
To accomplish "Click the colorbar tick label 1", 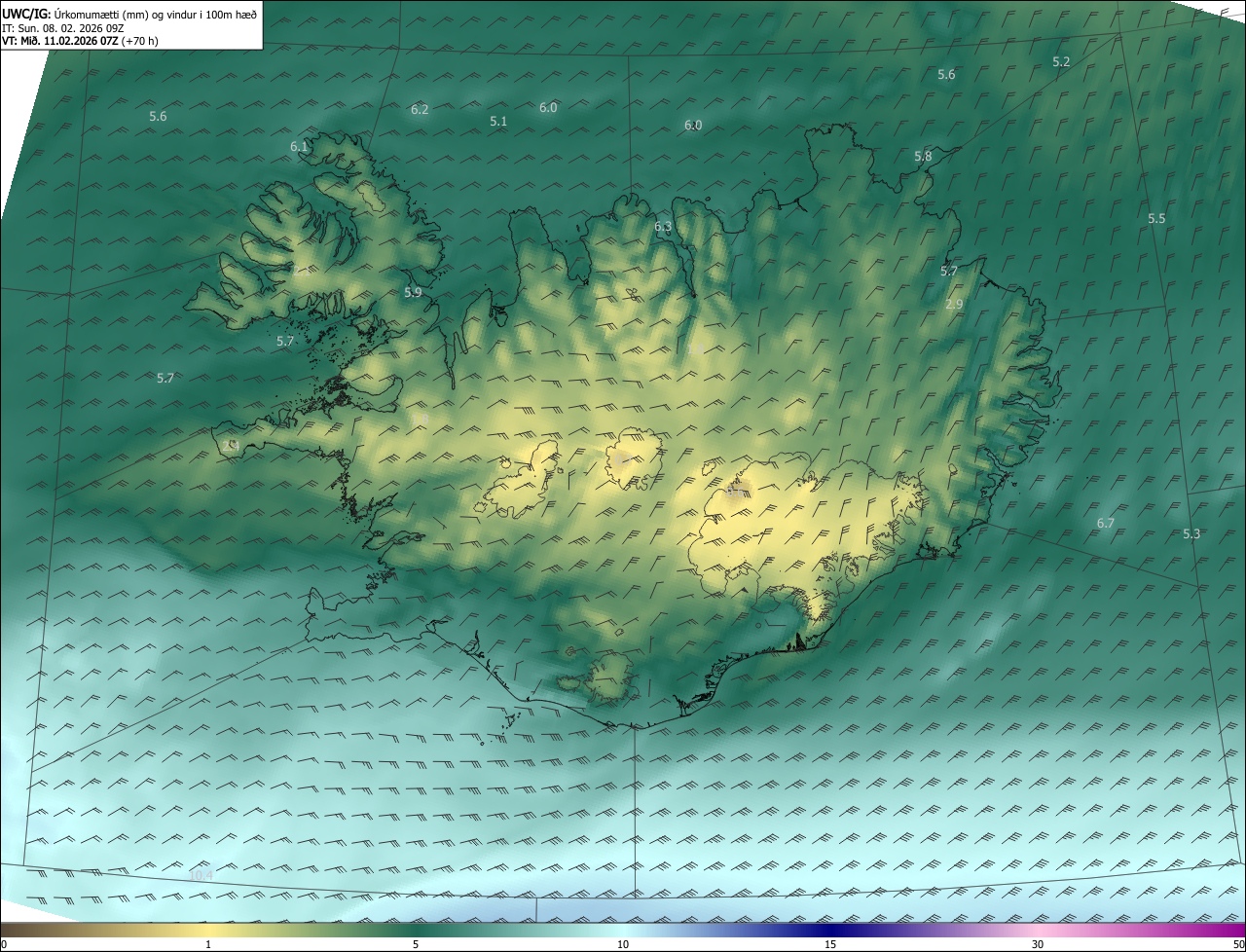I will (x=208, y=944).
